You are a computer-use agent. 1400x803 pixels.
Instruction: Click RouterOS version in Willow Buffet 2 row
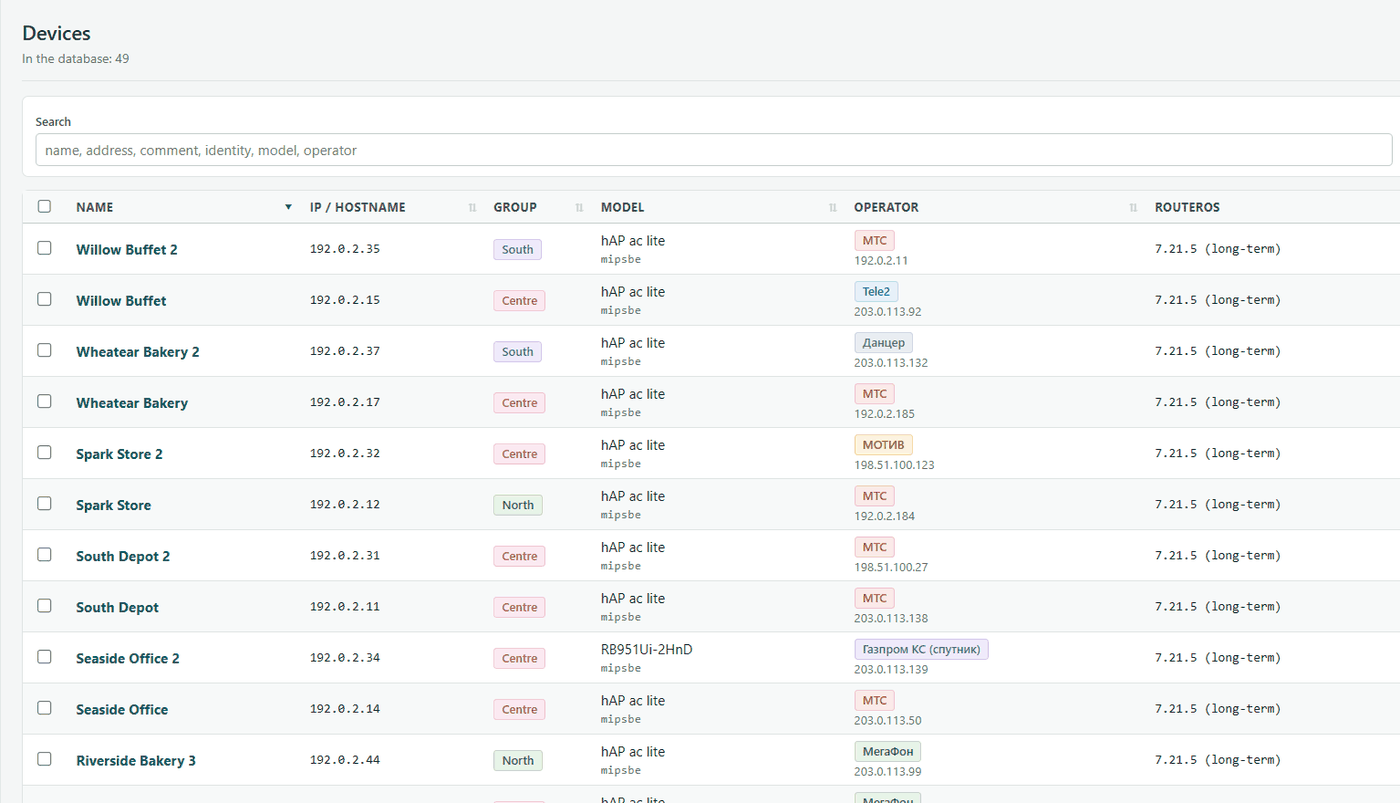[x=1218, y=249]
